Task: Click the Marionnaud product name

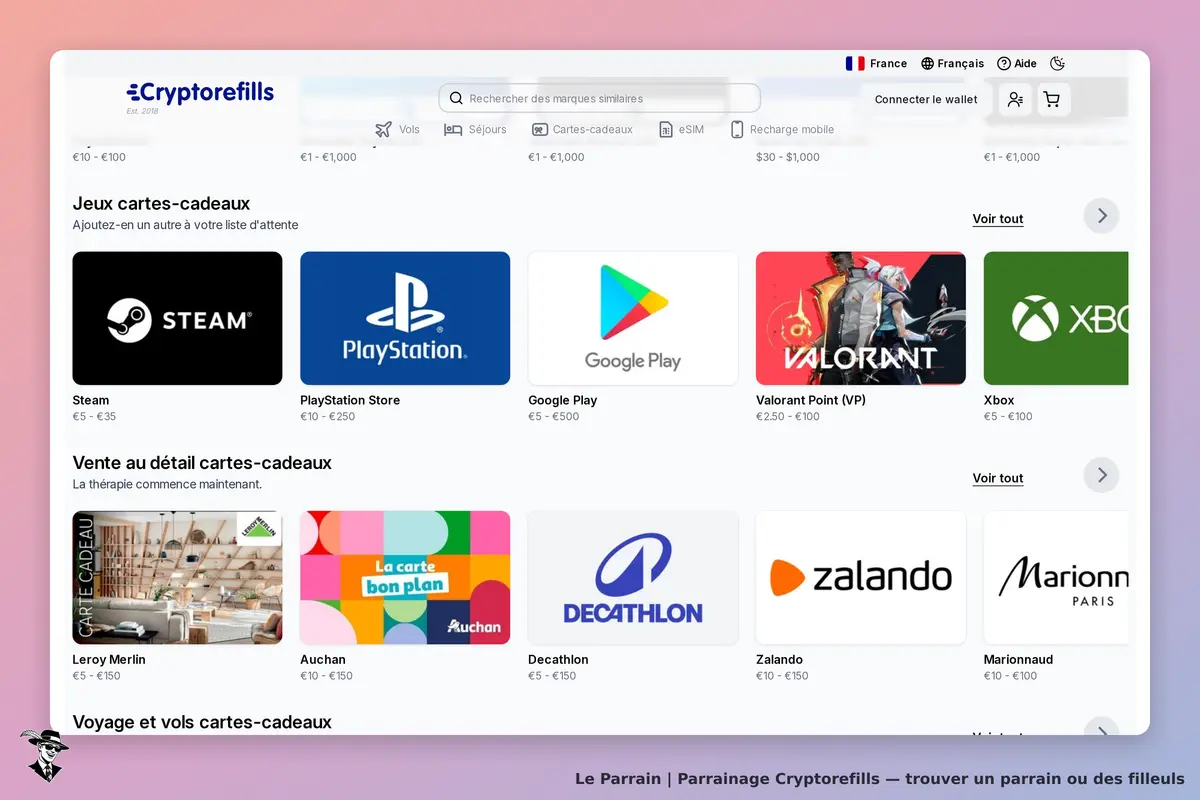Action: pyautogui.click(x=1019, y=659)
